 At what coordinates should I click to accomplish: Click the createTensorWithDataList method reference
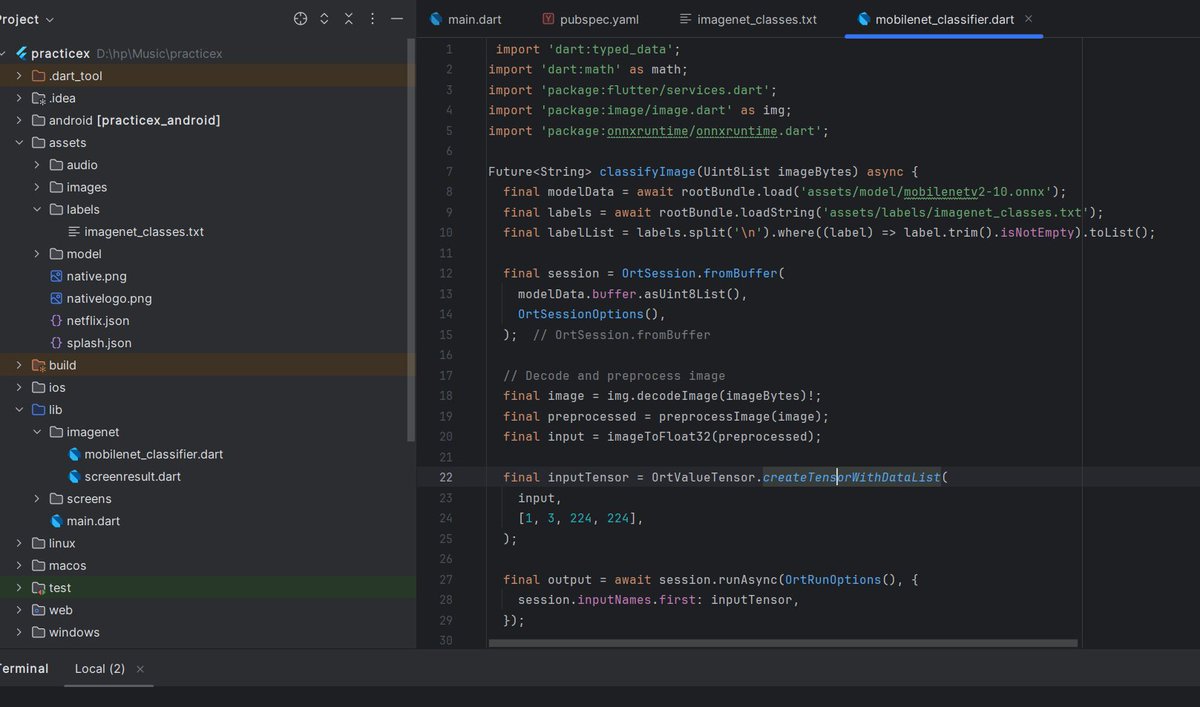tap(852, 477)
